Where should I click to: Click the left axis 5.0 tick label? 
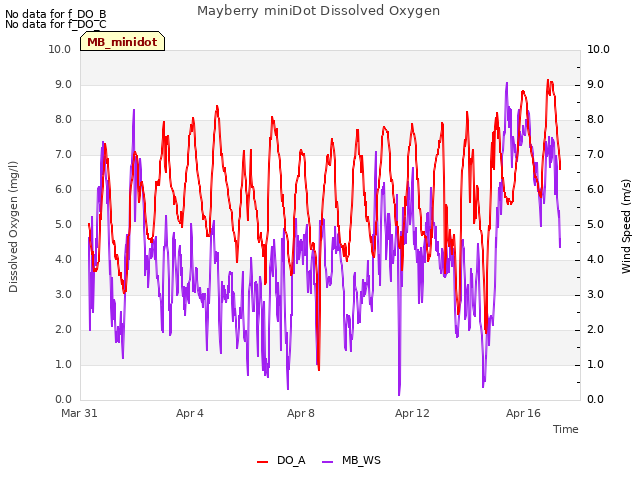click(x=63, y=224)
